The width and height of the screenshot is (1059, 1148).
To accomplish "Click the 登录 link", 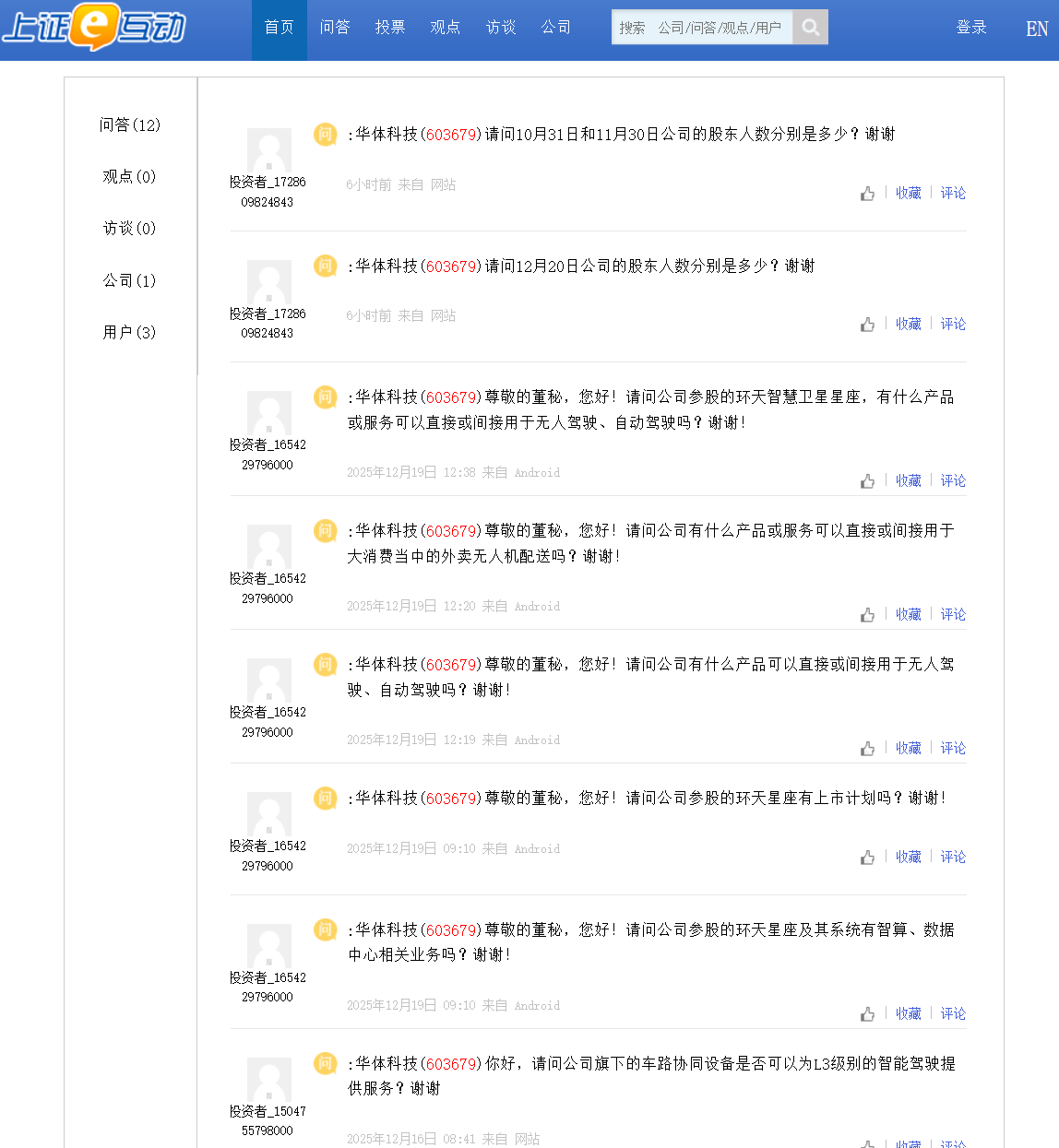I will (971, 28).
